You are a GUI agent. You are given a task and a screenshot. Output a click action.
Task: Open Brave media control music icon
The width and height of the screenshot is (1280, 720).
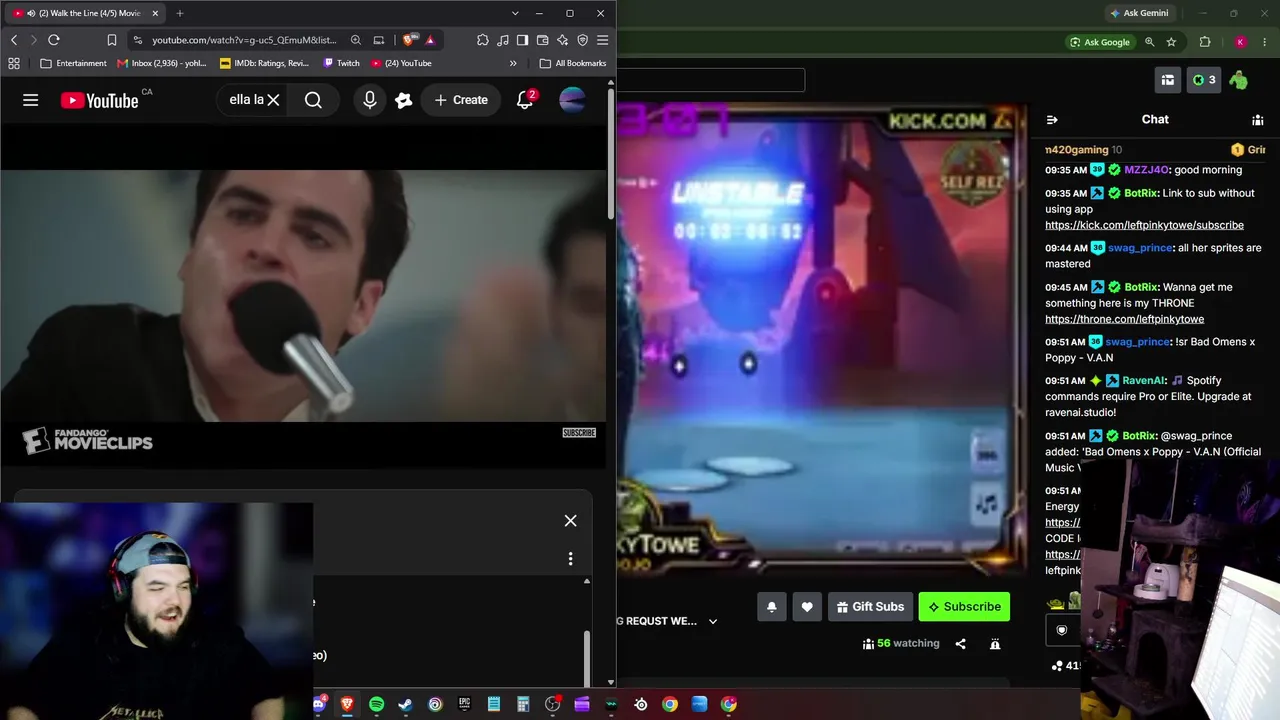(x=503, y=40)
